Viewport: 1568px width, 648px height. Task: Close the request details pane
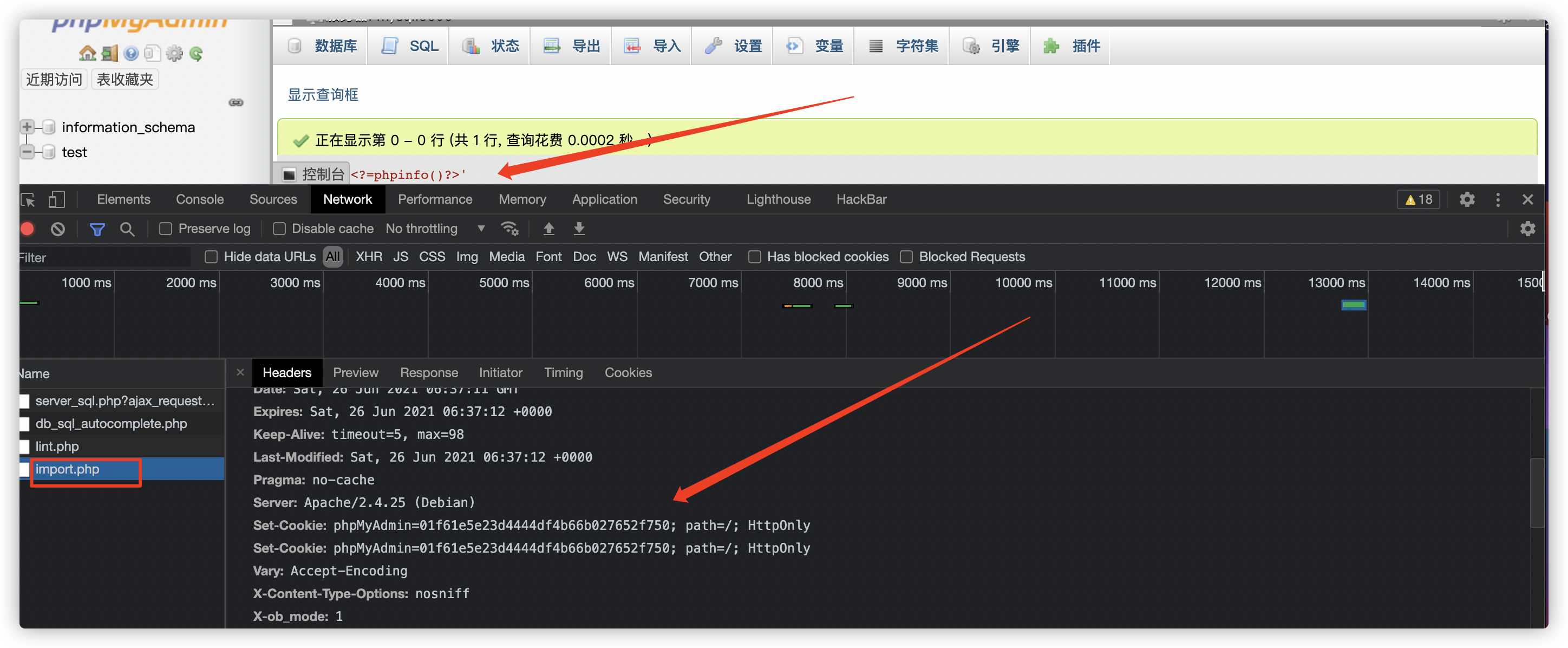pyautogui.click(x=240, y=372)
